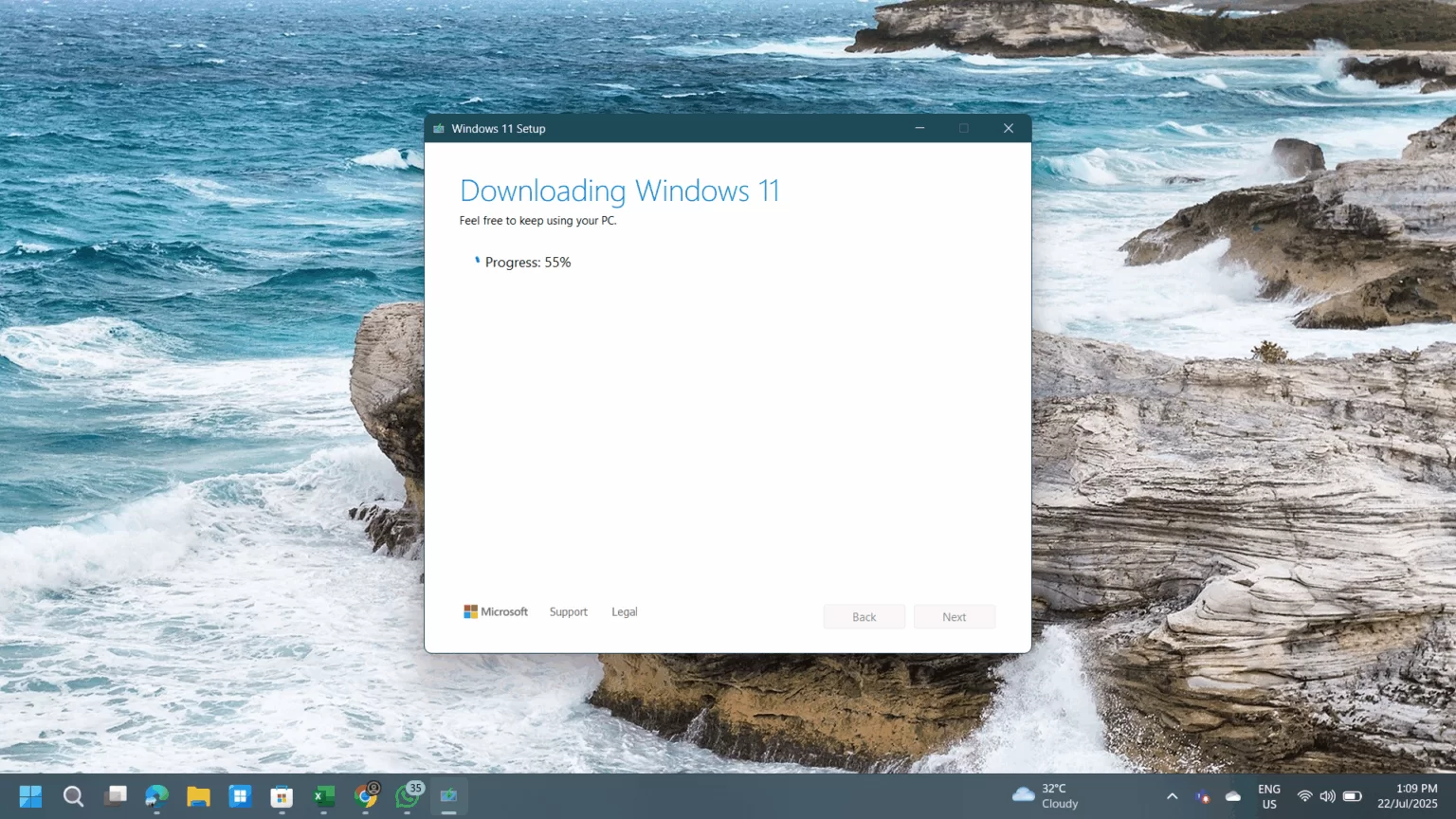Open File Explorer from the taskbar
The image size is (1456, 819).
[198, 796]
